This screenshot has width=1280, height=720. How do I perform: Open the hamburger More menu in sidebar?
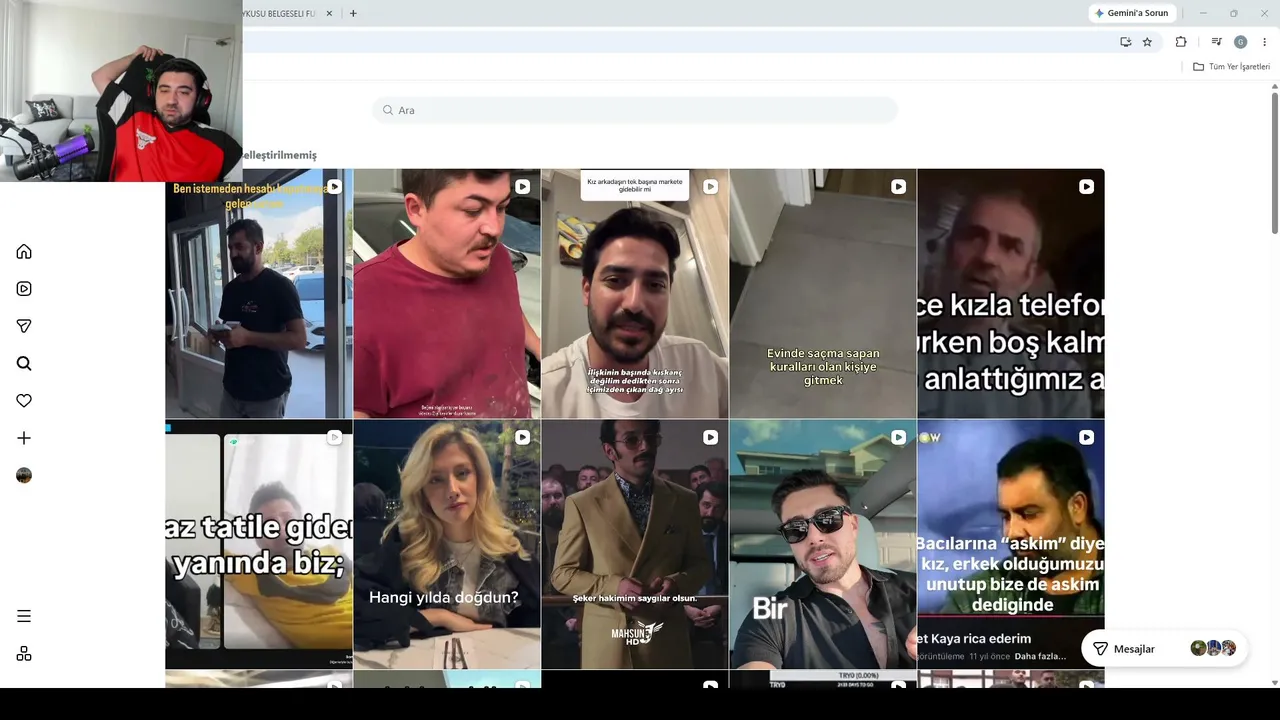point(24,616)
